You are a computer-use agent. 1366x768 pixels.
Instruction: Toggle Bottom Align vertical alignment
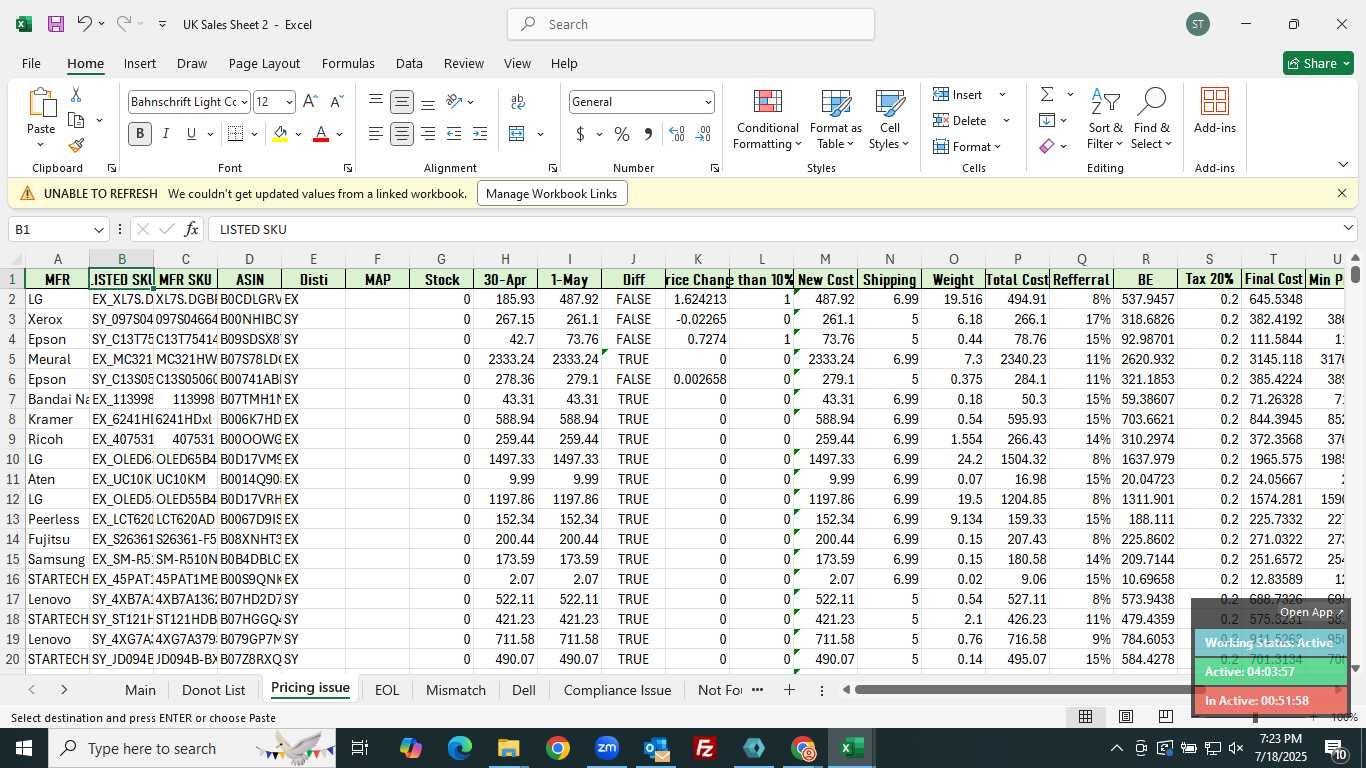[428, 102]
